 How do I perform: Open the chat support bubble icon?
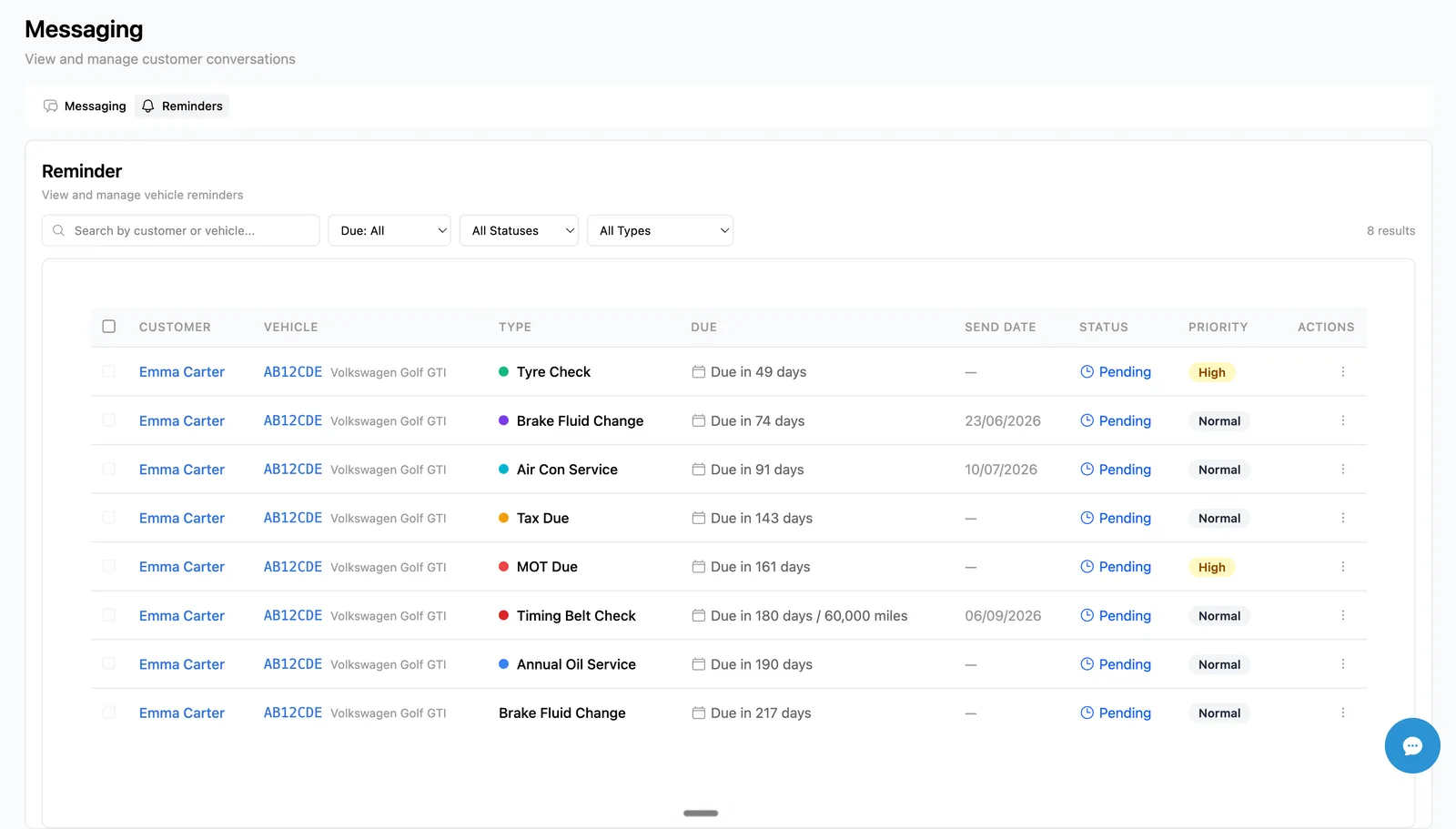click(1412, 746)
